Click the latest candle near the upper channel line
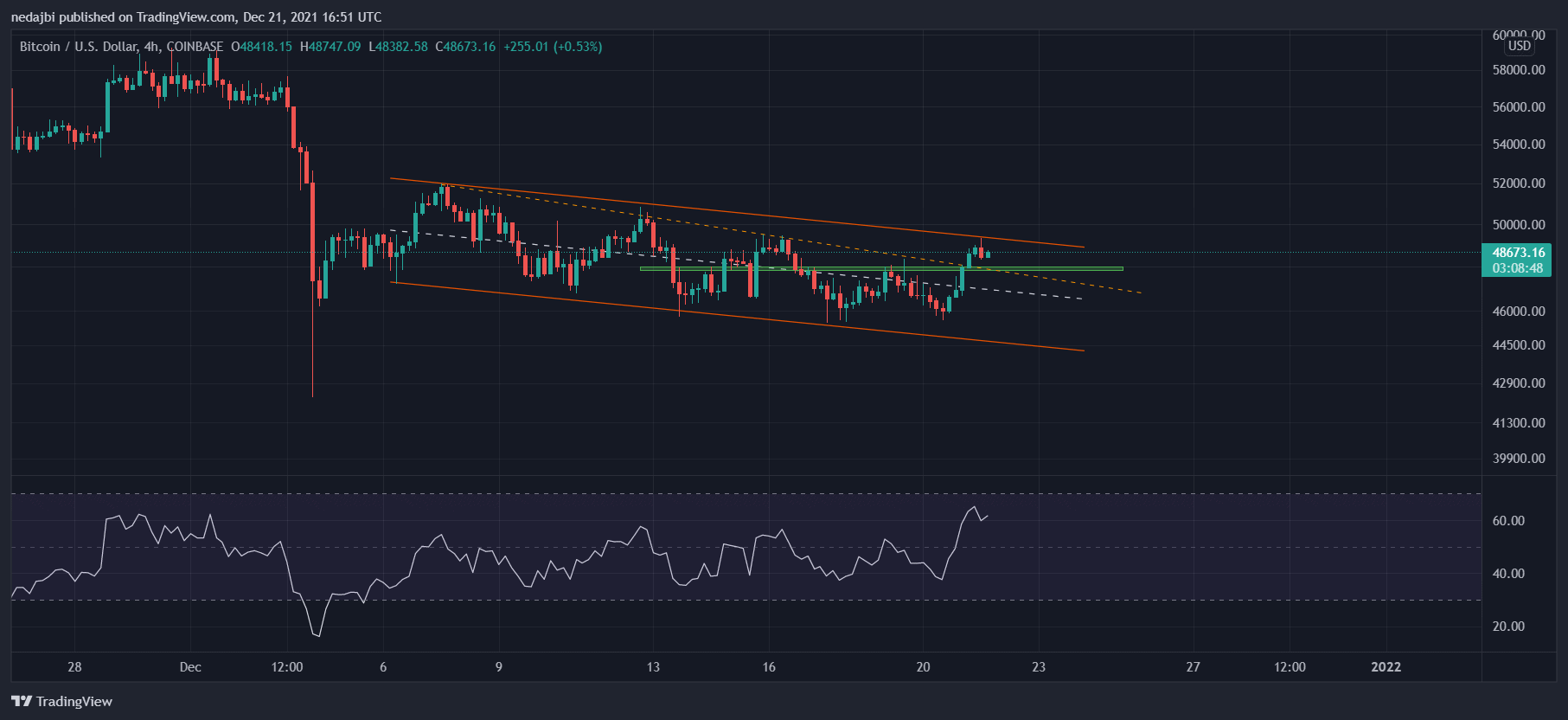 pos(988,254)
